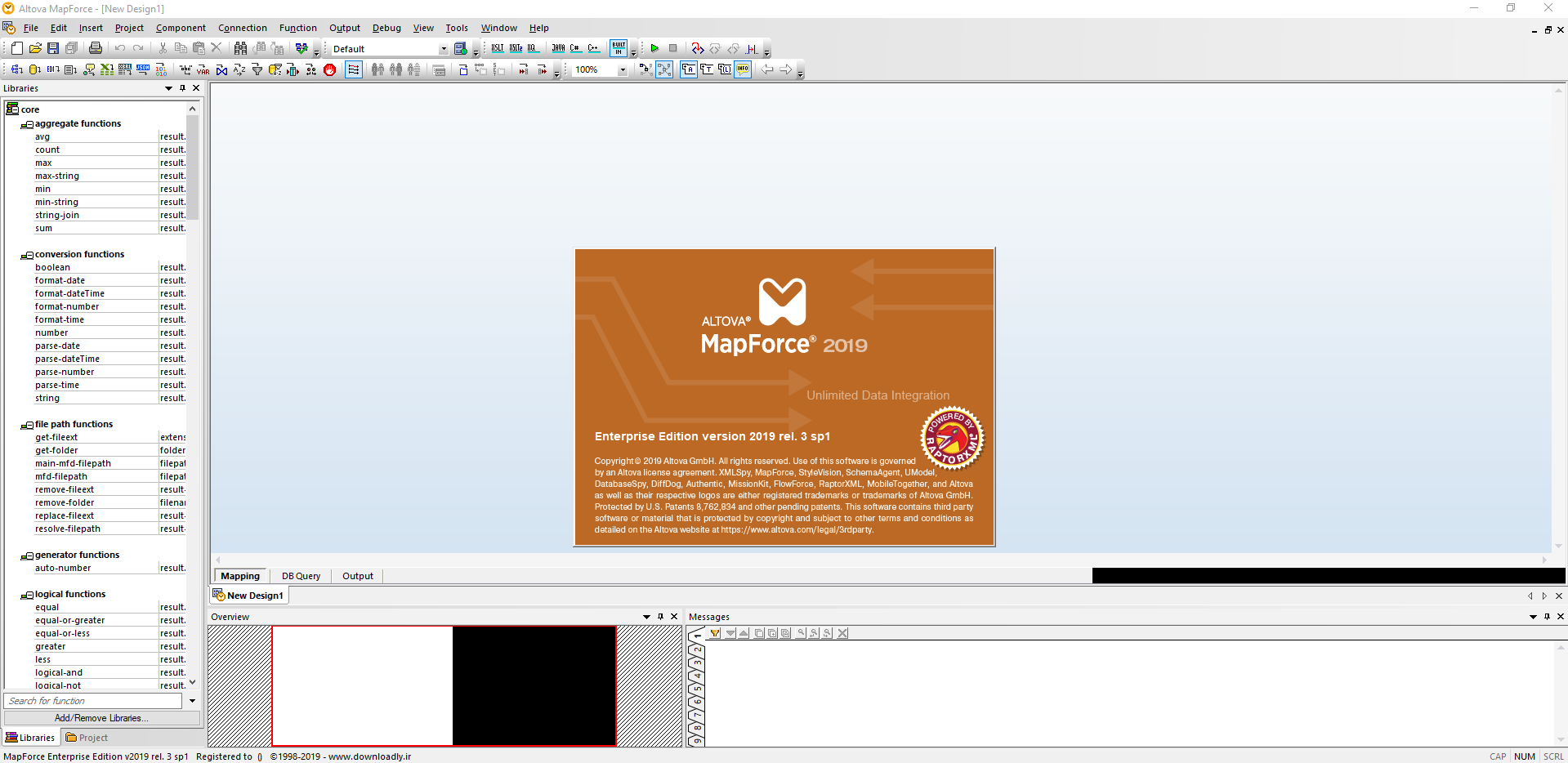Open the Search for function dropdown arrow

192,701
